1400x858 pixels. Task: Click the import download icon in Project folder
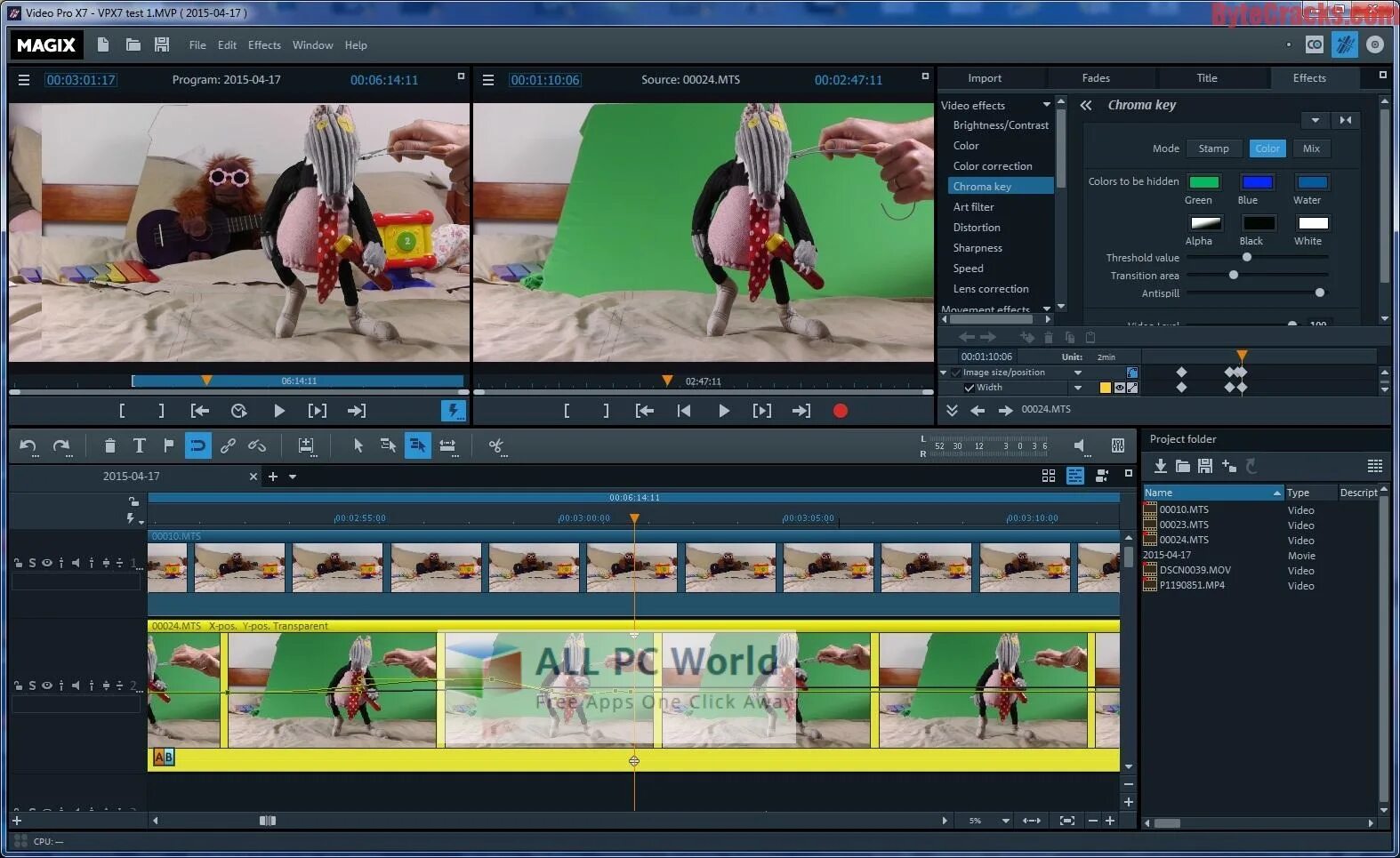coord(1160,466)
